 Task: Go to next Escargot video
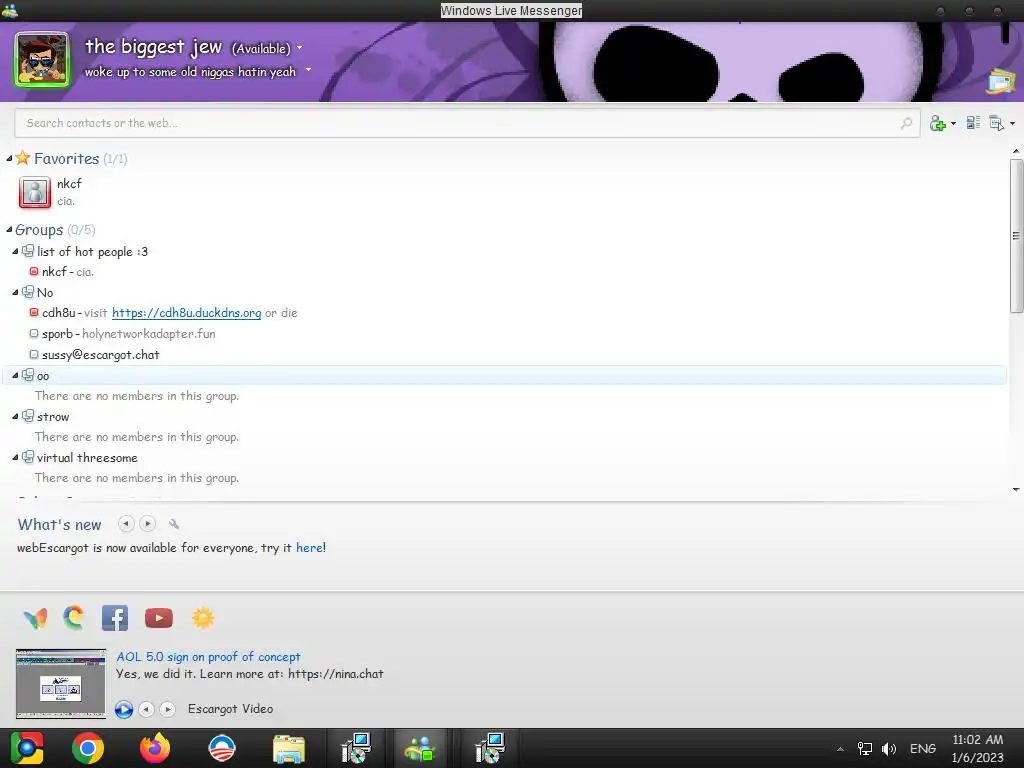tap(168, 709)
